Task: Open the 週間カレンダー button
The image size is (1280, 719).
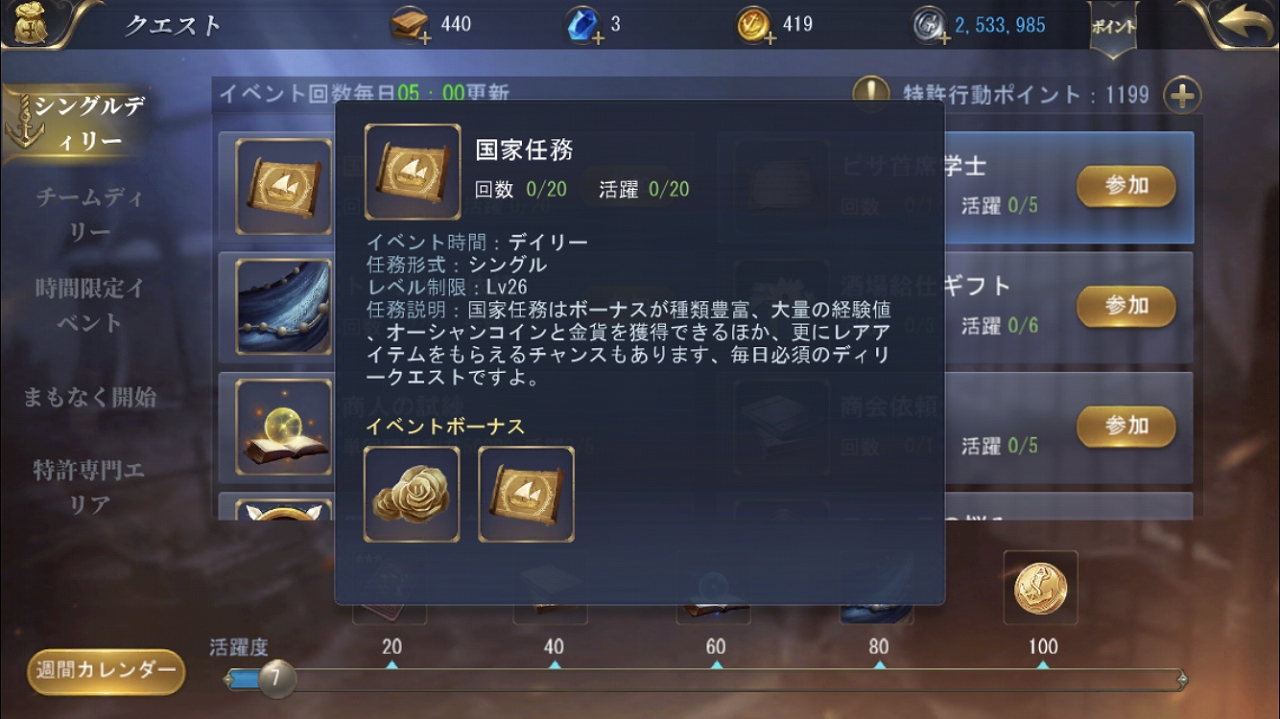Action: point(106,671)
